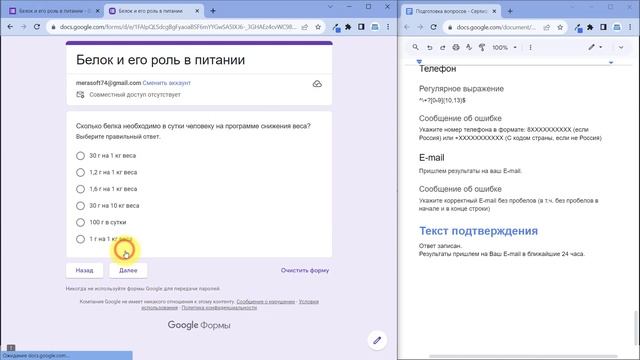
Task: Select the "Подготовка вопросов" Docs tab
Action: coord(451,11)
